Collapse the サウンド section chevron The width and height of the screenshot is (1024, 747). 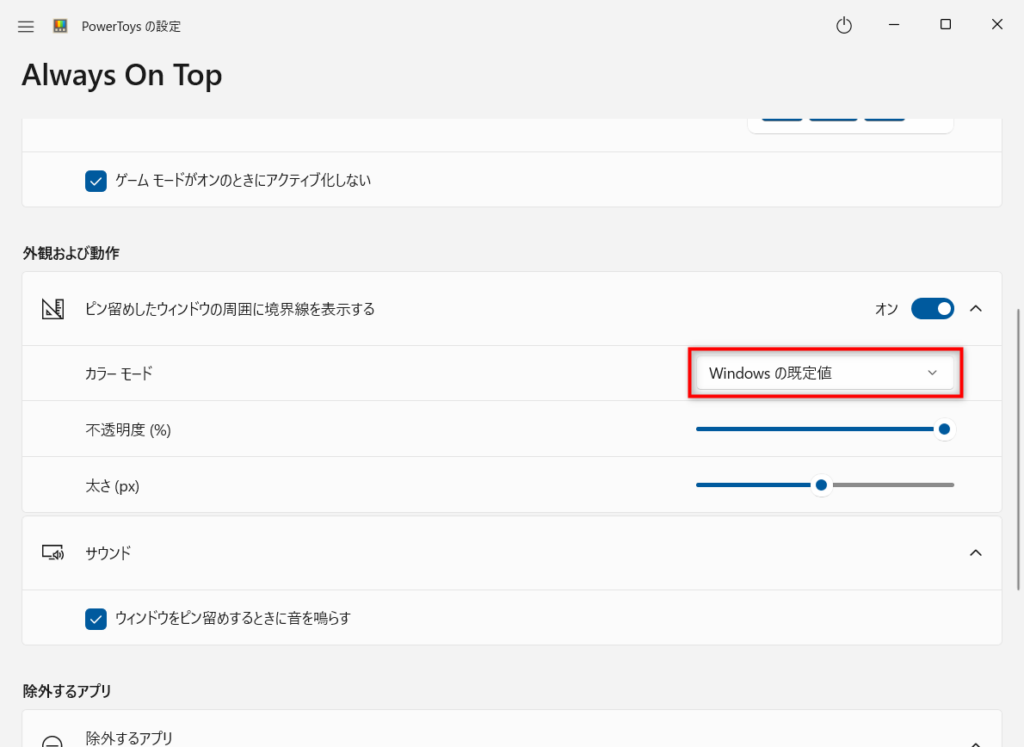[976, 553]
